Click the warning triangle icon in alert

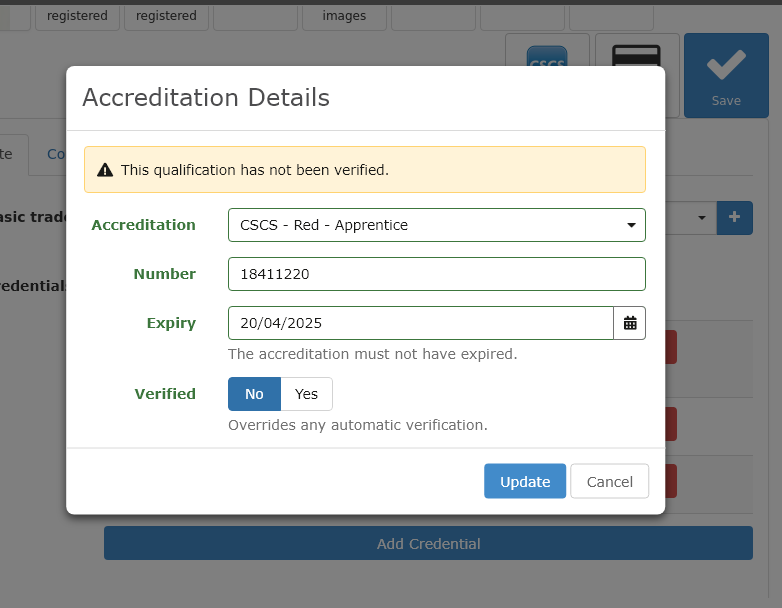point(105,170)
